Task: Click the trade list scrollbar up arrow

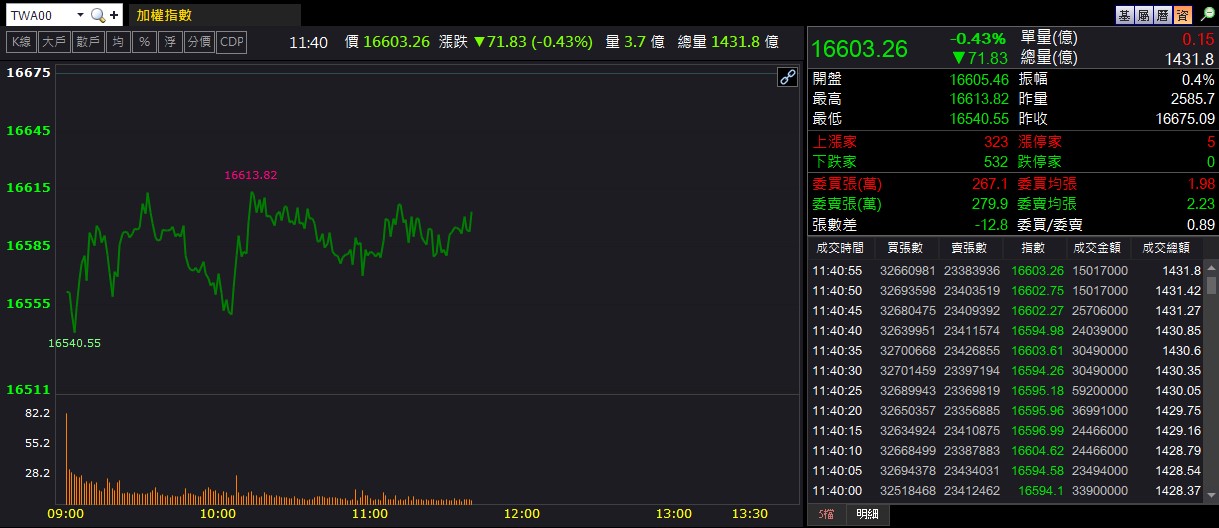Action: coord(1211,268)
